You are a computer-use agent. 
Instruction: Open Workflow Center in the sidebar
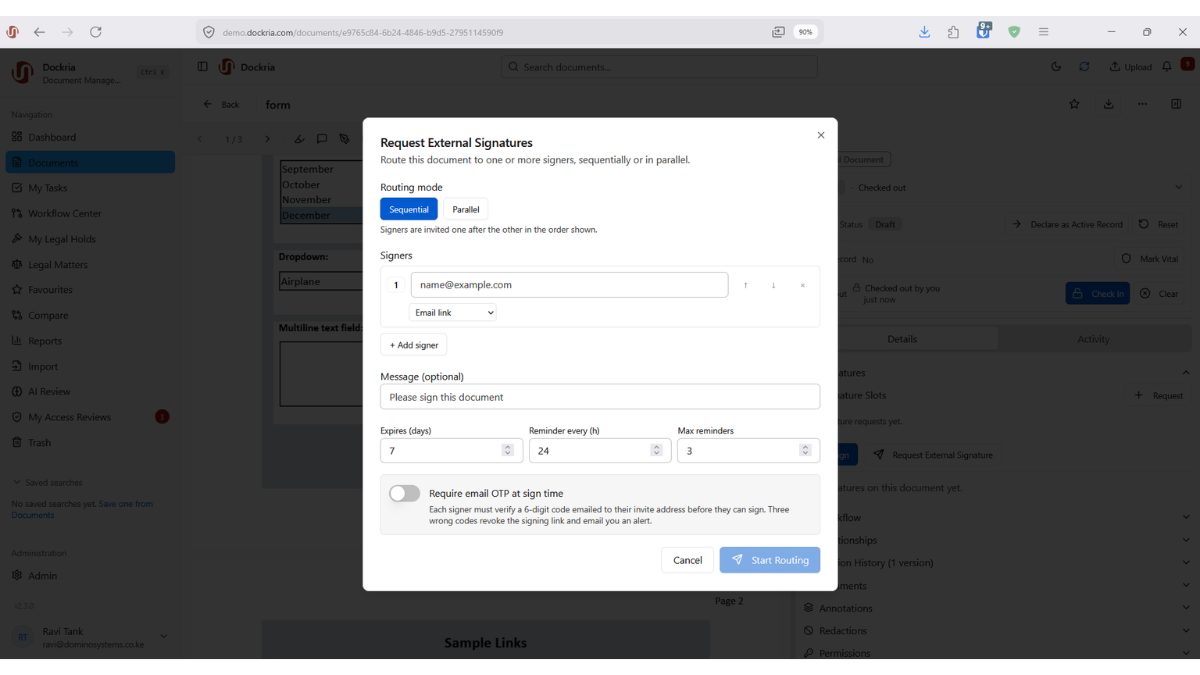pos(90,213)
